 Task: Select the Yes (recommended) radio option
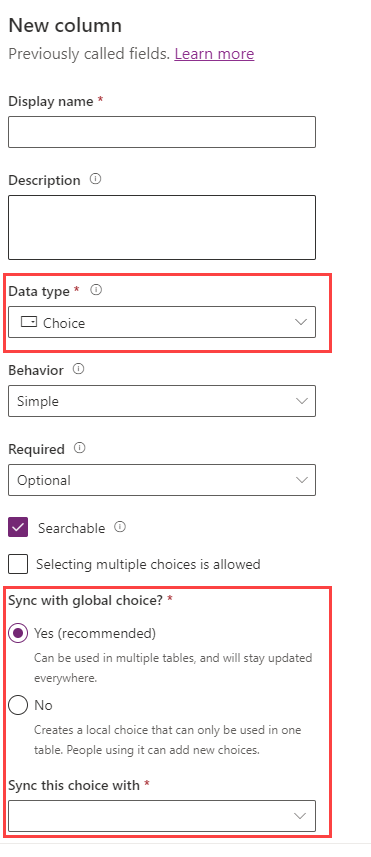pos(18,633)
